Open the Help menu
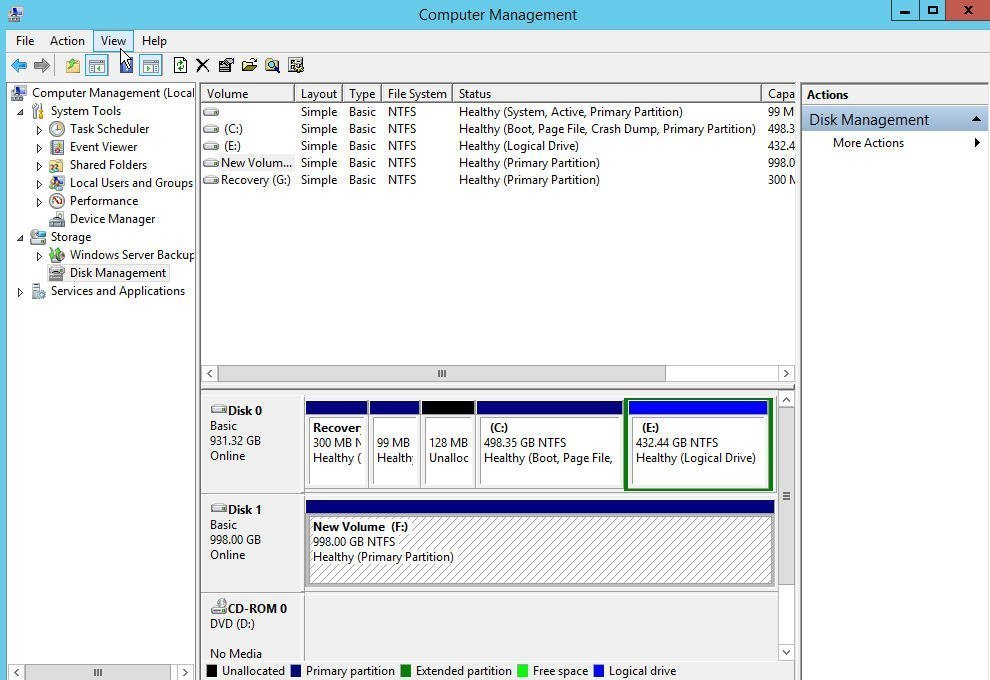 (x=154, y=41)
